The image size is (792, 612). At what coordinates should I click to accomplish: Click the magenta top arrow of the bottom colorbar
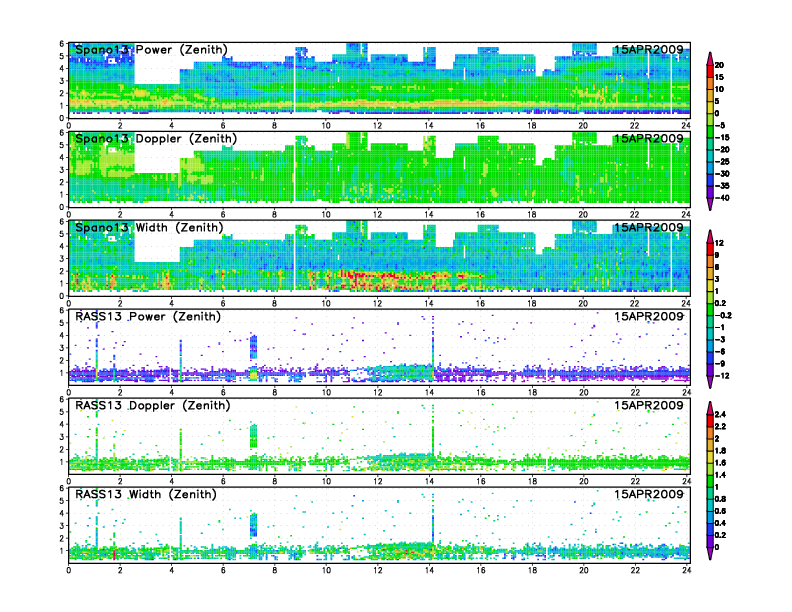[x=710, y=407]
